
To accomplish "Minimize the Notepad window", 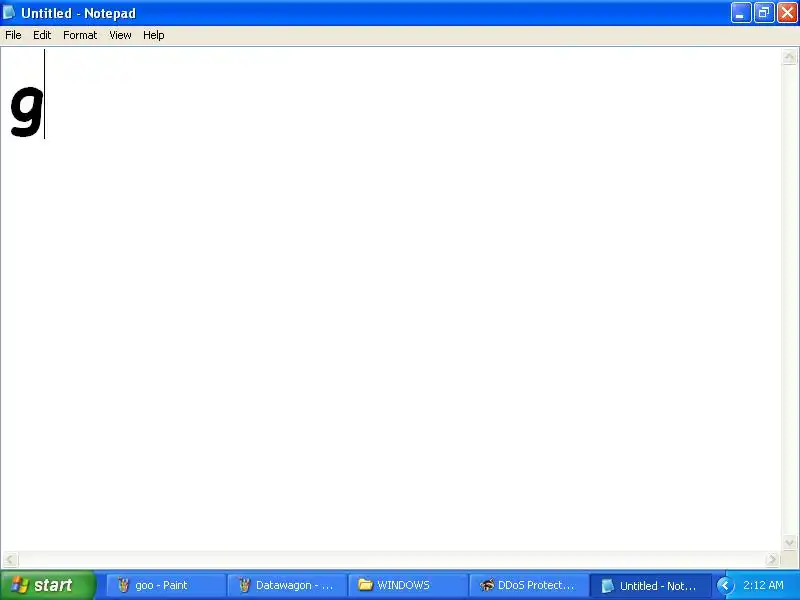I will pyautogui.click(x=741, y=13).
